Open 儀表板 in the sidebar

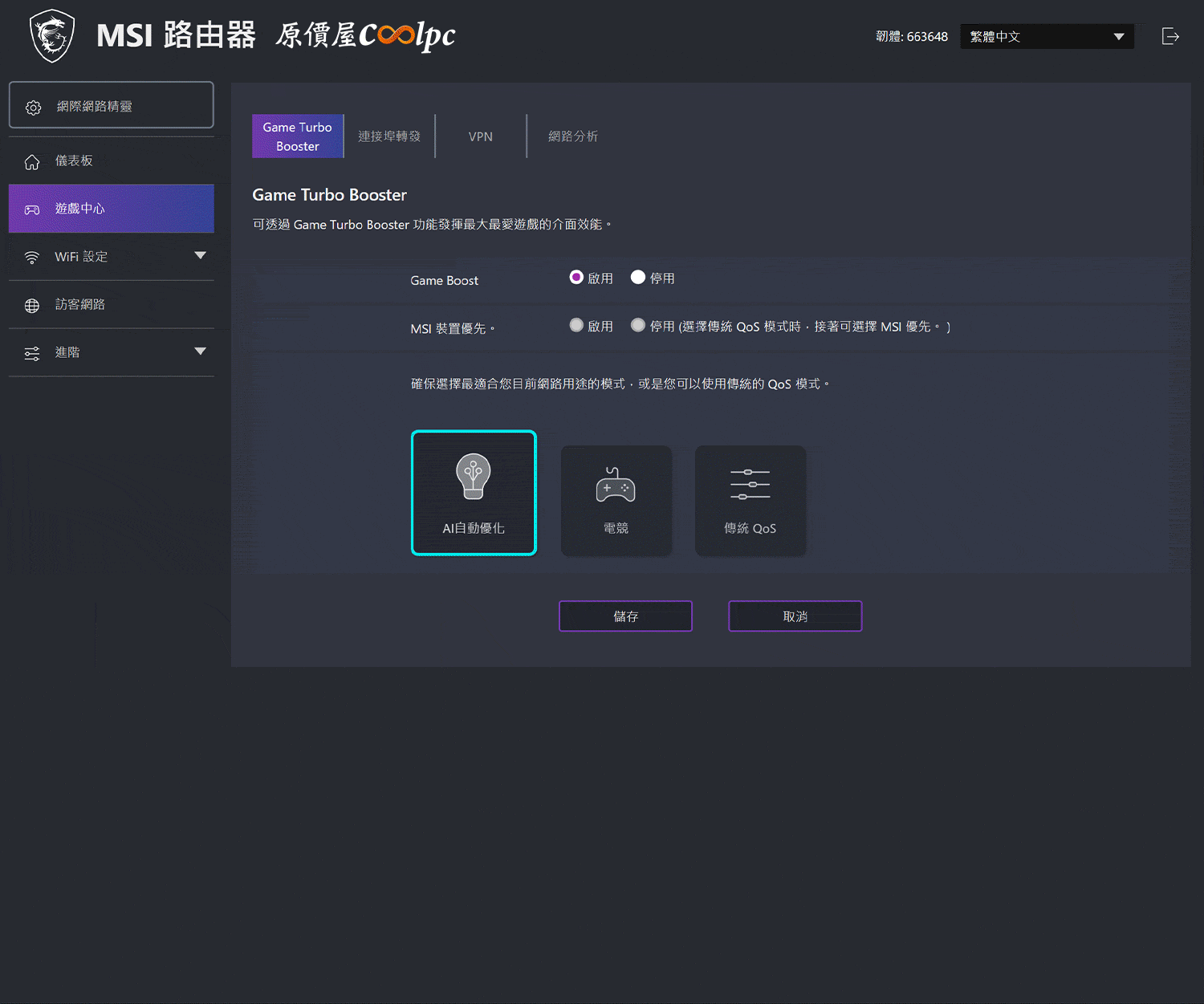click(112, 161)
